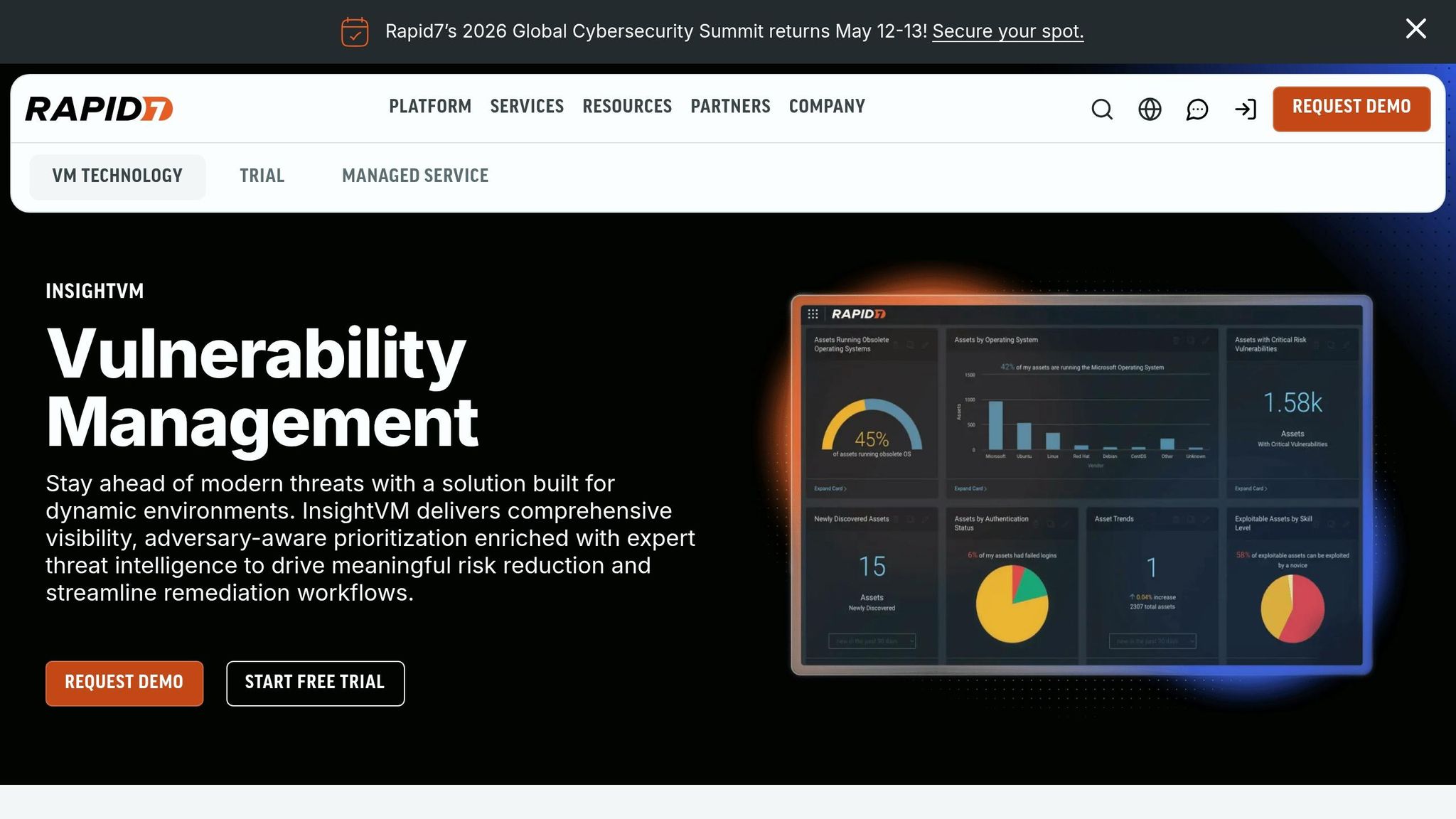
Task: Click the calendar icon in announcement banner
Action: 355,32
